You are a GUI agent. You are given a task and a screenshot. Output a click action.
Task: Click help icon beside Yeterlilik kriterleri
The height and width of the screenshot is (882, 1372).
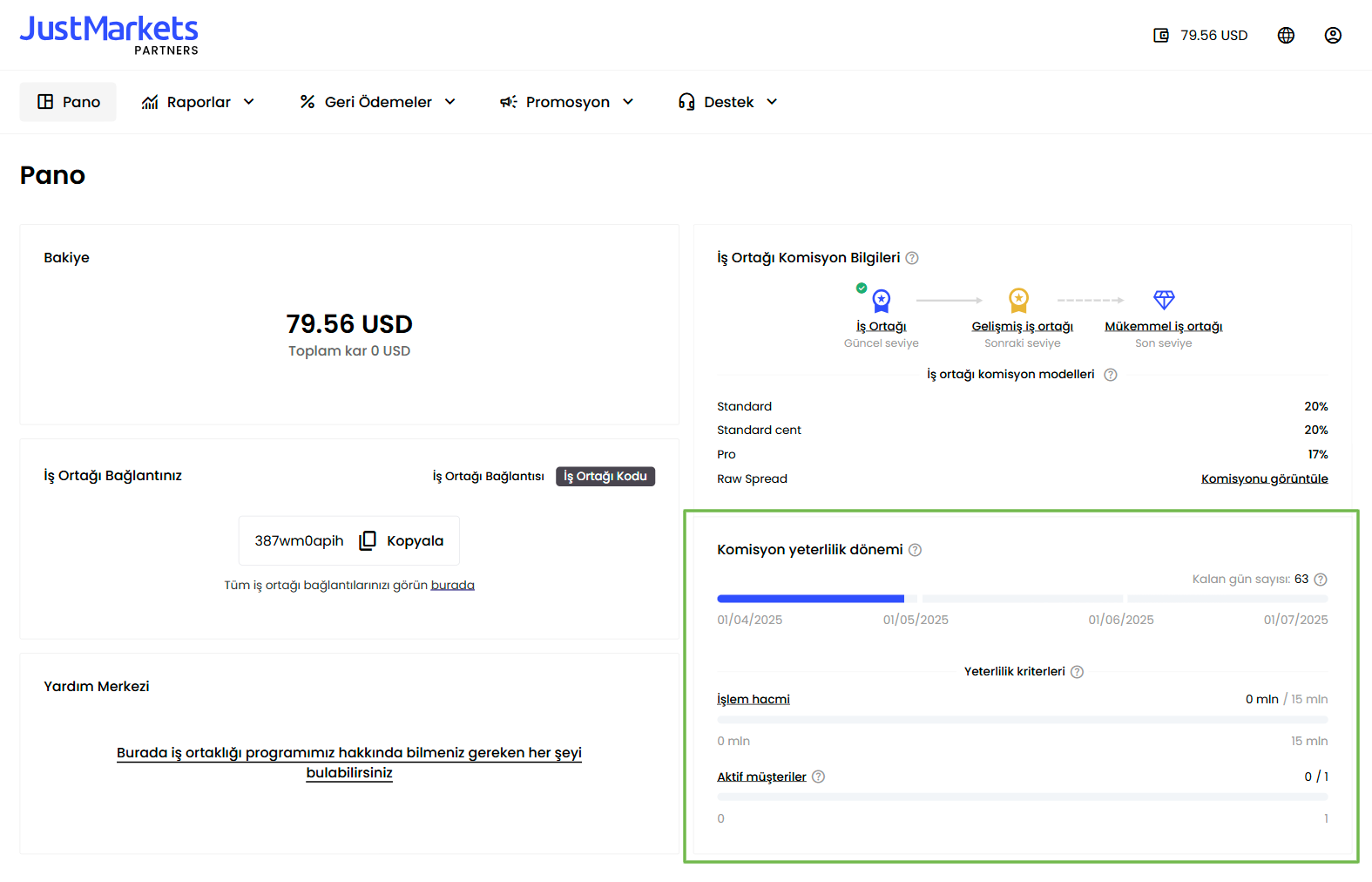[1077, 672]
